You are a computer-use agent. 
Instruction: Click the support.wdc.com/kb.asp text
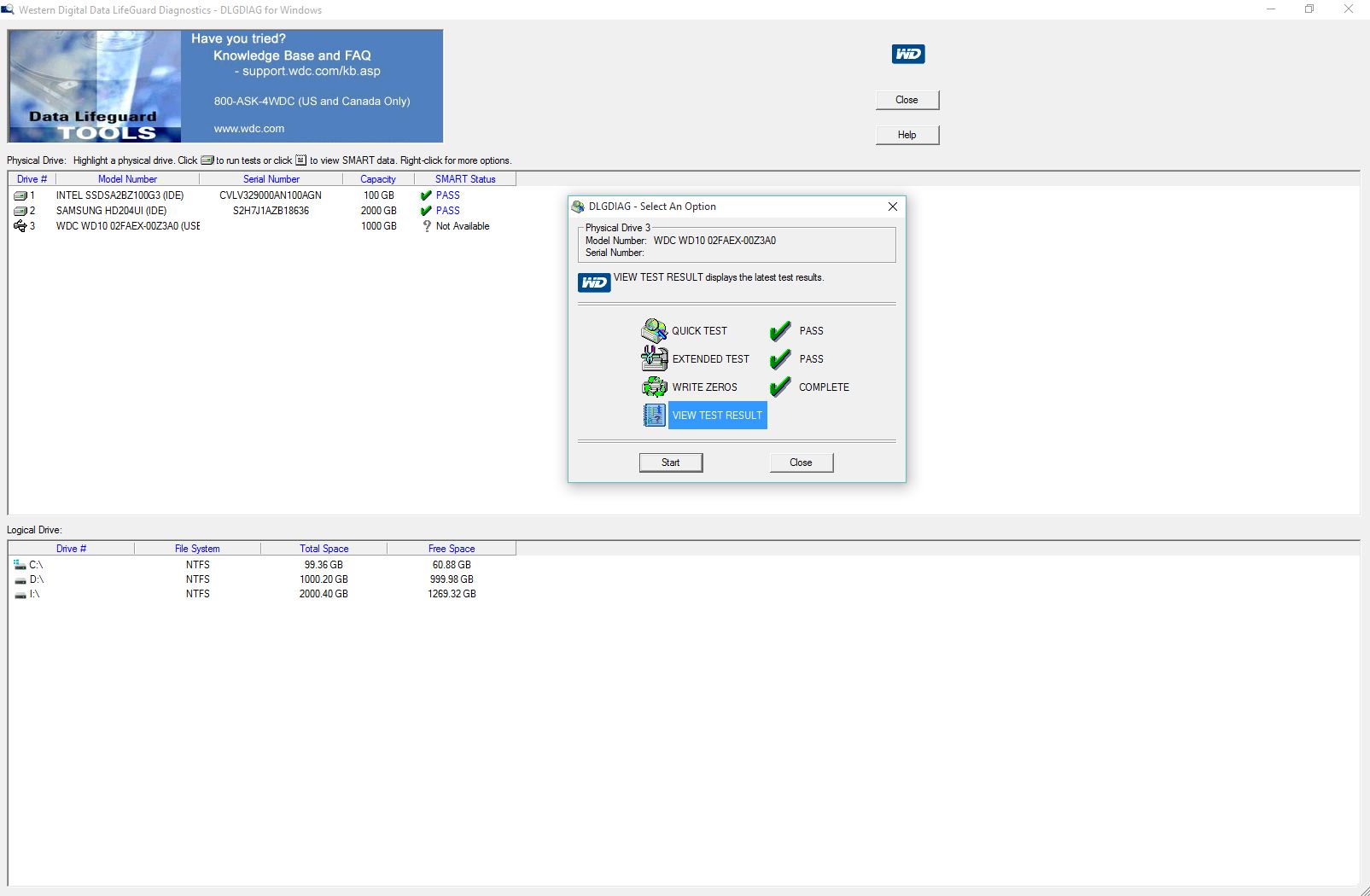[311, 72]
